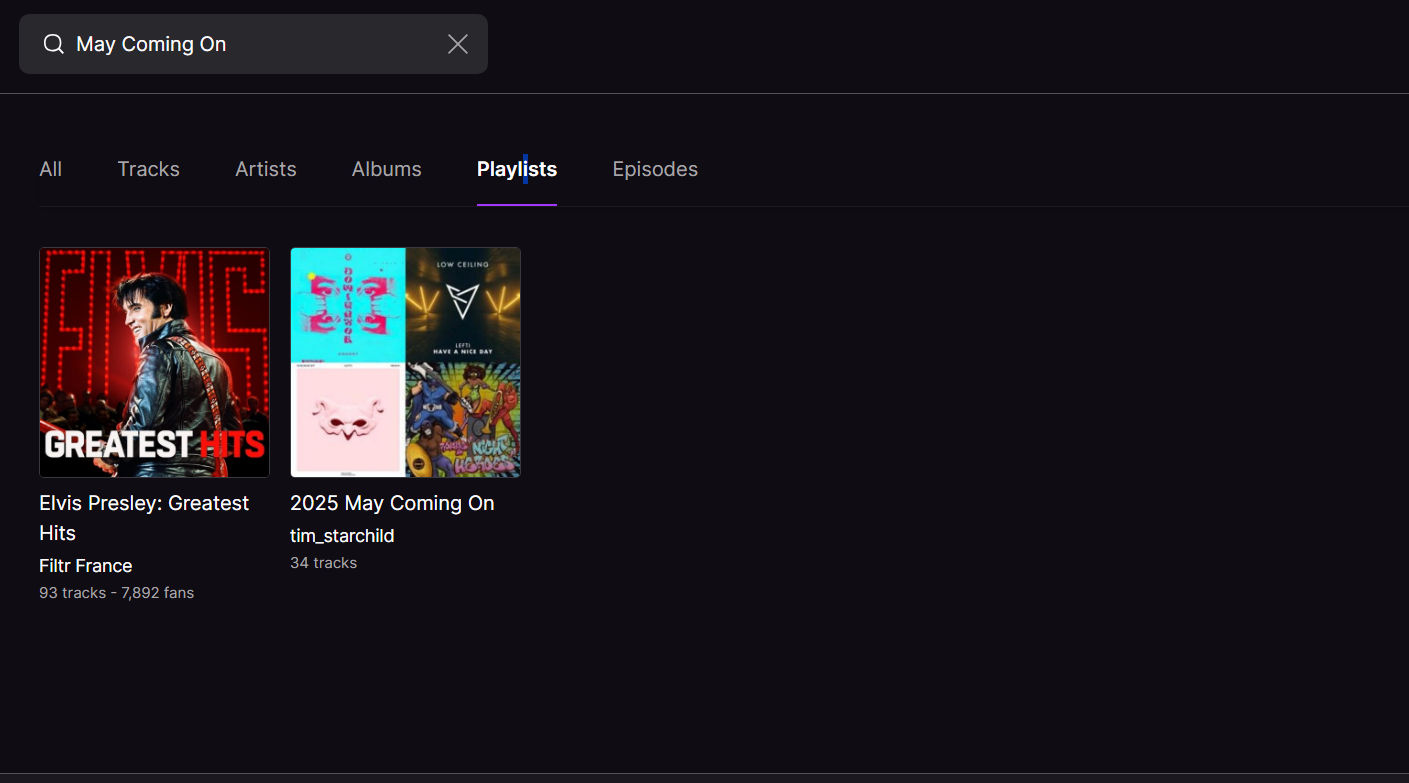The height and width of the screenshot is (783, 1409).
Task: Visit the Filtr France profile link
Action: (86, 566)
